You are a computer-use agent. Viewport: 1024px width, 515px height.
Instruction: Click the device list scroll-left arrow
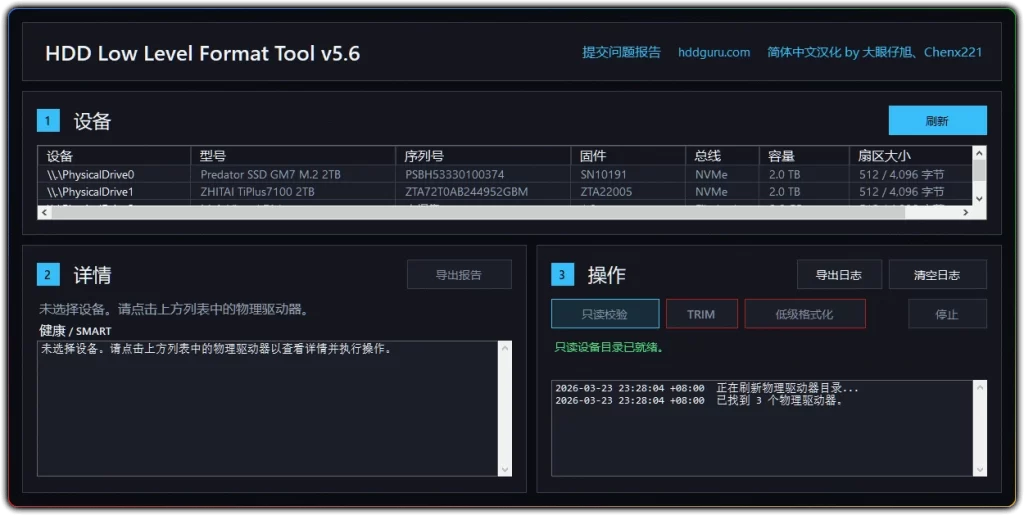[x=44, y=212]
